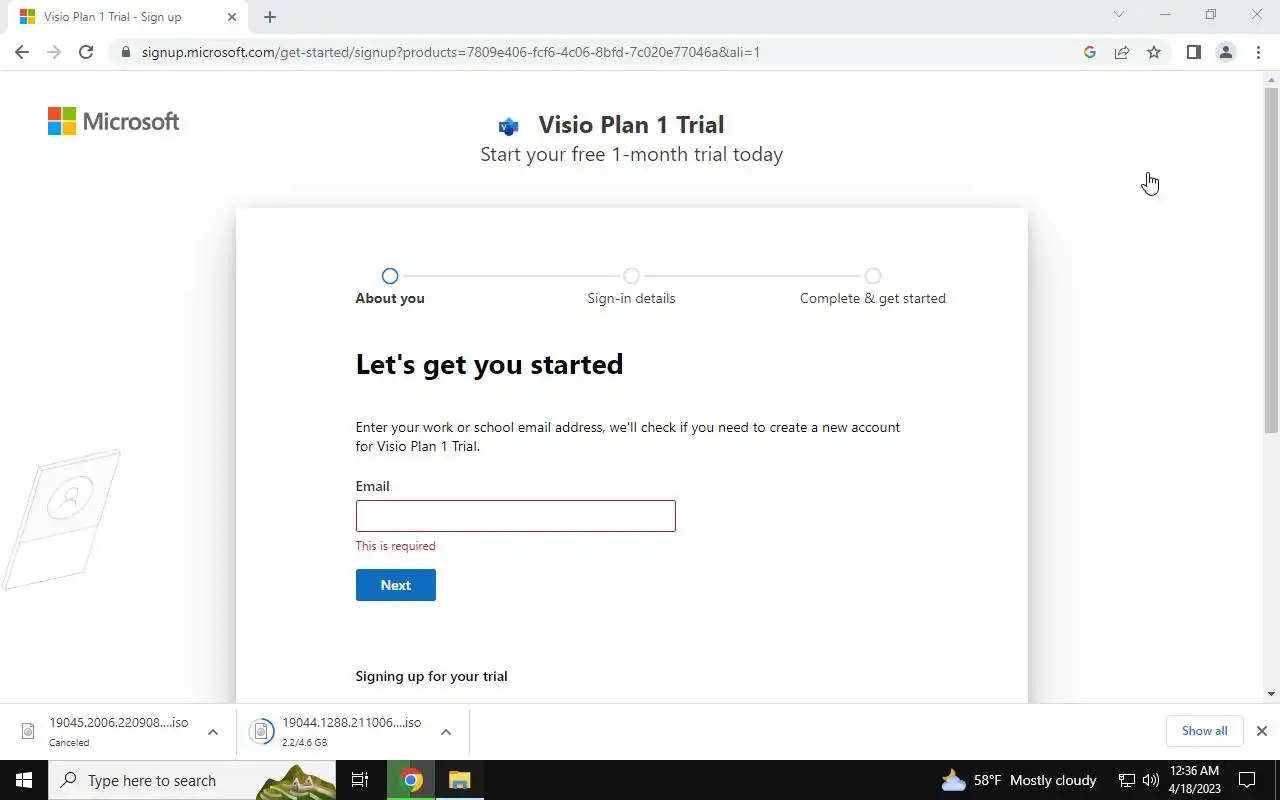Open the tab search chevron in title bar
1280x800 pixels.
(1119, 15)
